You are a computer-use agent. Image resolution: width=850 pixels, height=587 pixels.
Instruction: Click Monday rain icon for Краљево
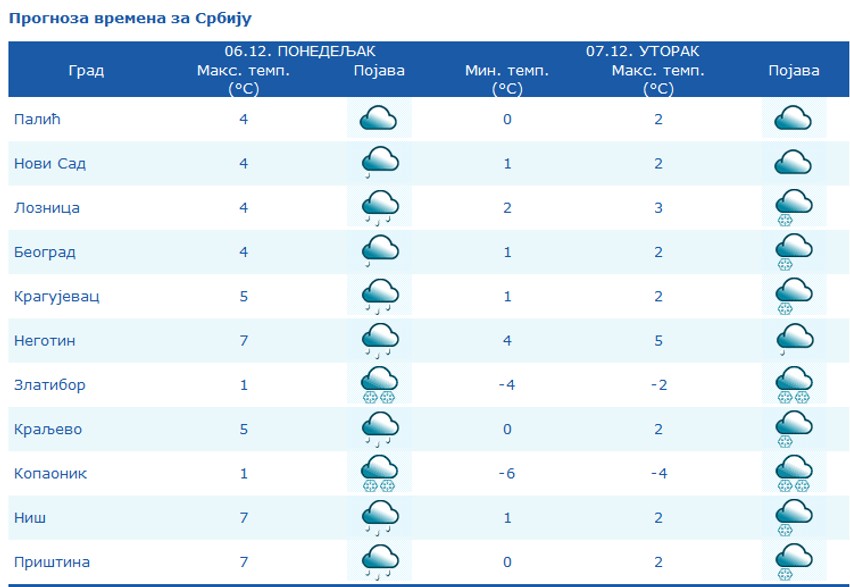(x=379, y=428)
